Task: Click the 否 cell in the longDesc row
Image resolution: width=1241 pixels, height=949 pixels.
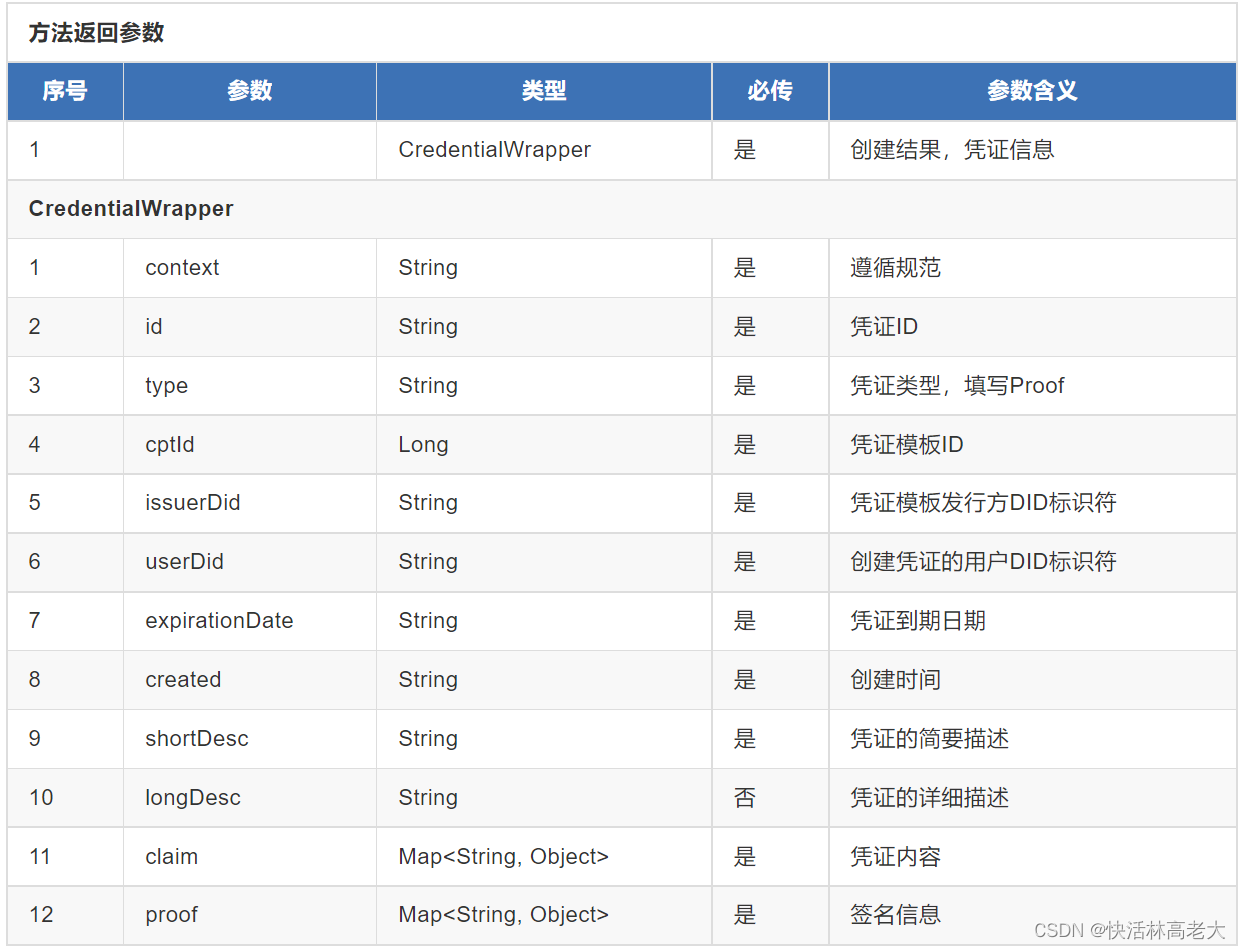Action: (x=745, y=798)
